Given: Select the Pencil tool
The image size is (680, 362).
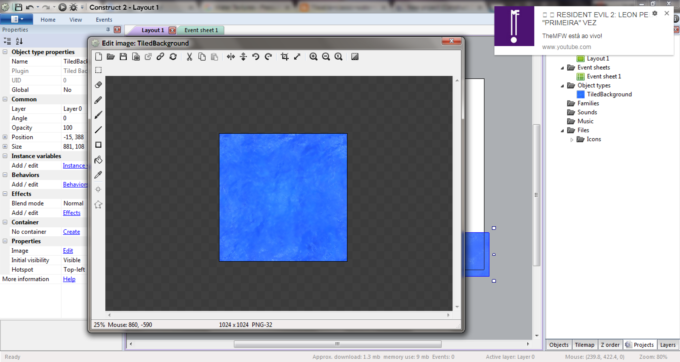Looking at the screenshot, I should point(98,100).
